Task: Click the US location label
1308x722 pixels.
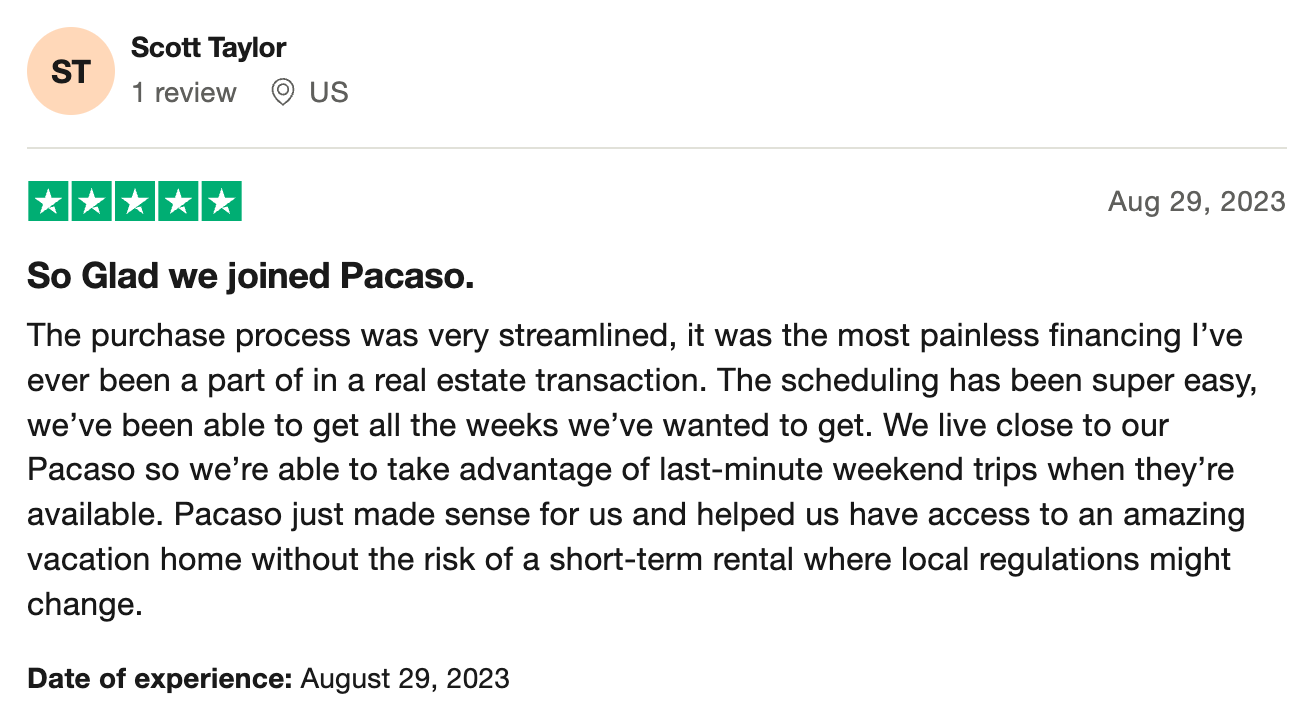Action: tap(328, 93)
